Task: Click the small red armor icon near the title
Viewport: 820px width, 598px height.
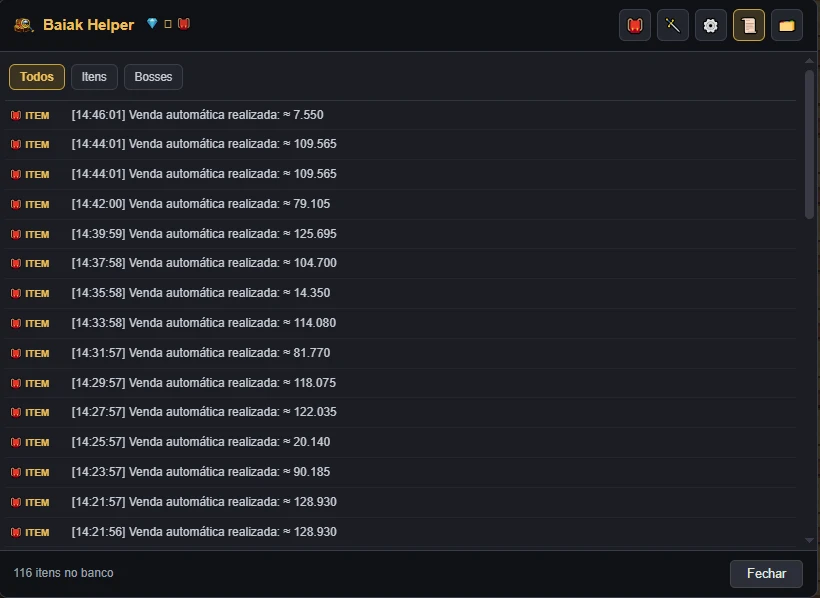Action: (x=184, y=24)
